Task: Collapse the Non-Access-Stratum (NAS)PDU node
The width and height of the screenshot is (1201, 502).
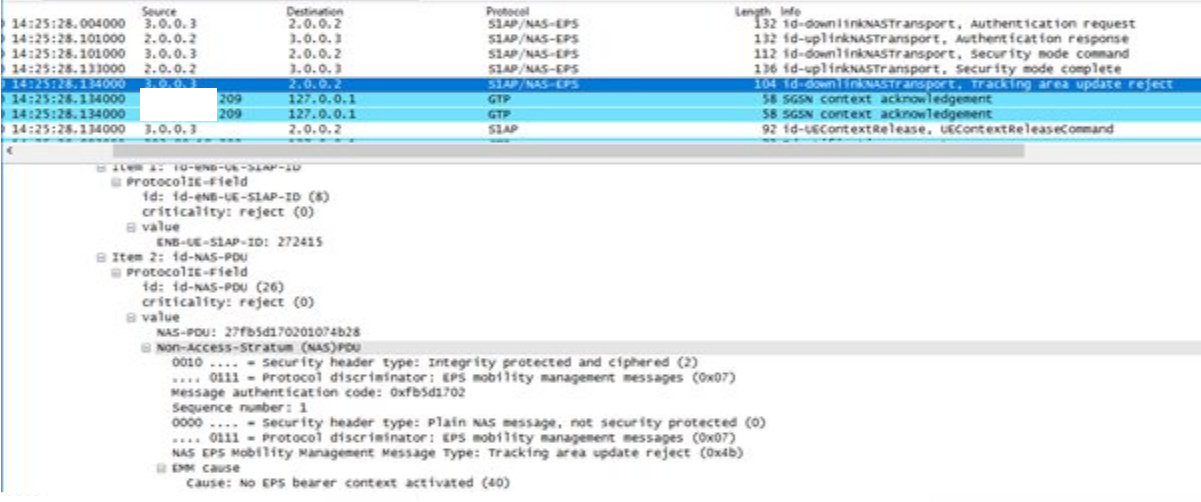Action: [x=146, y=347]
